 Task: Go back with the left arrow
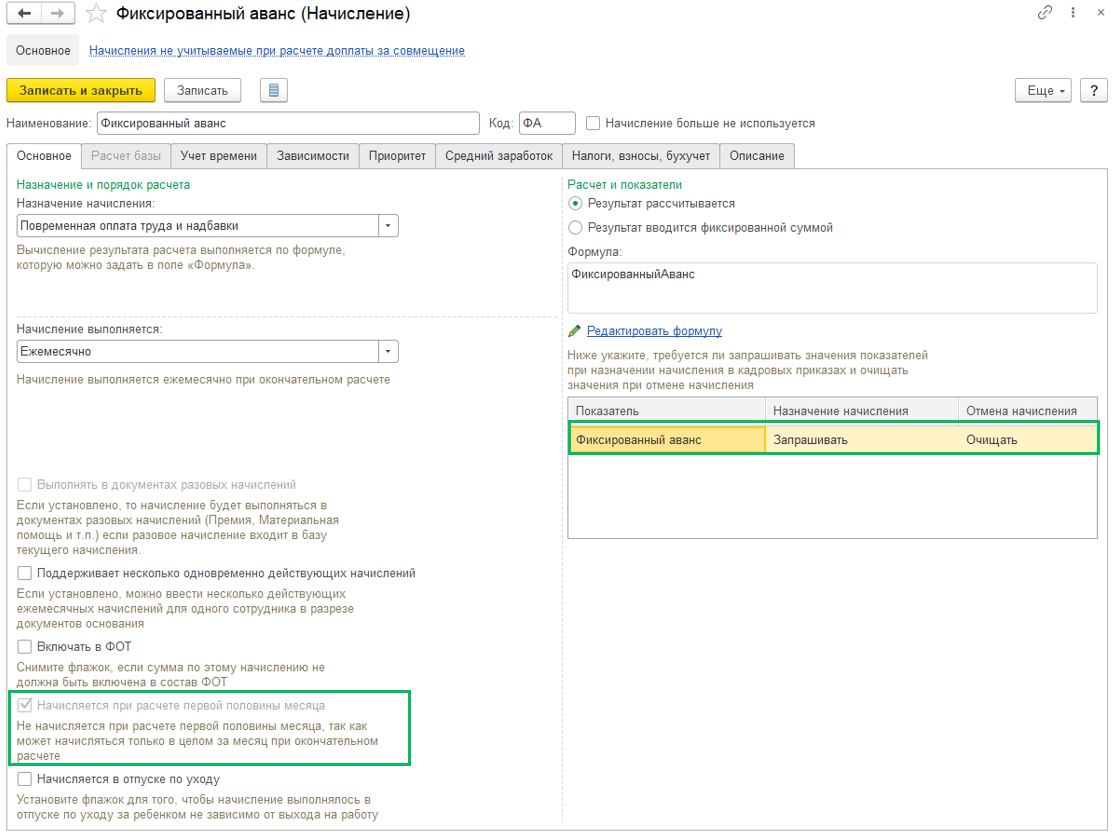(x=23, y=14)
